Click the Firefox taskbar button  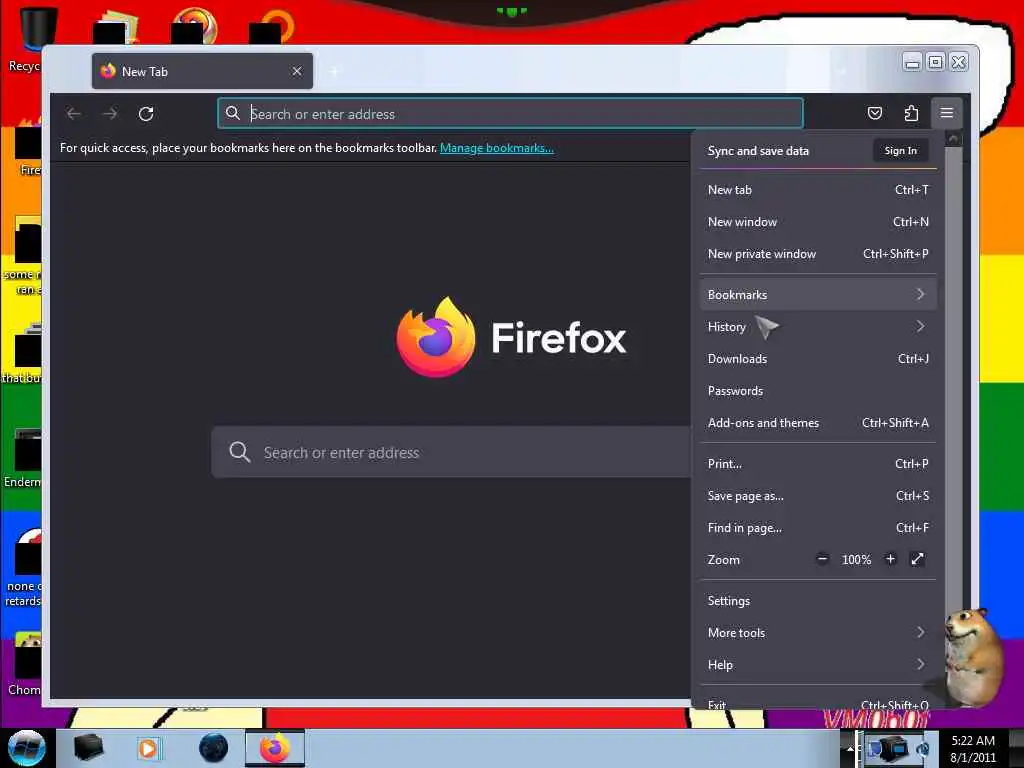[x=274, y=748]
